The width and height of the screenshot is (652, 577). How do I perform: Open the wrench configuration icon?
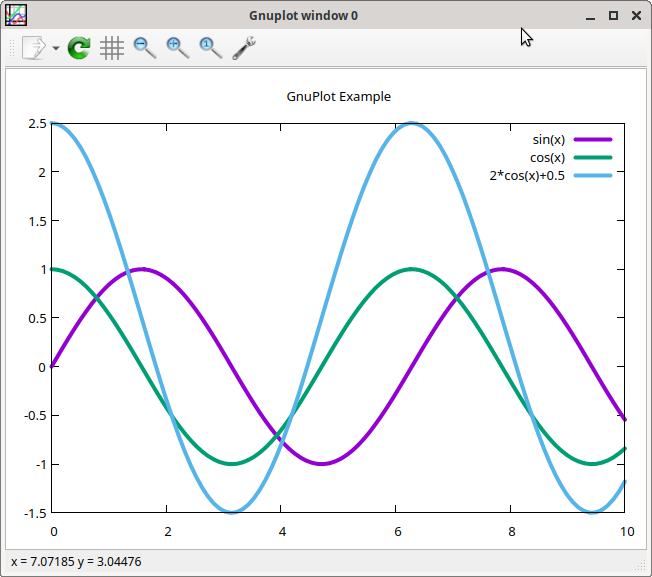tap(244, 48)
